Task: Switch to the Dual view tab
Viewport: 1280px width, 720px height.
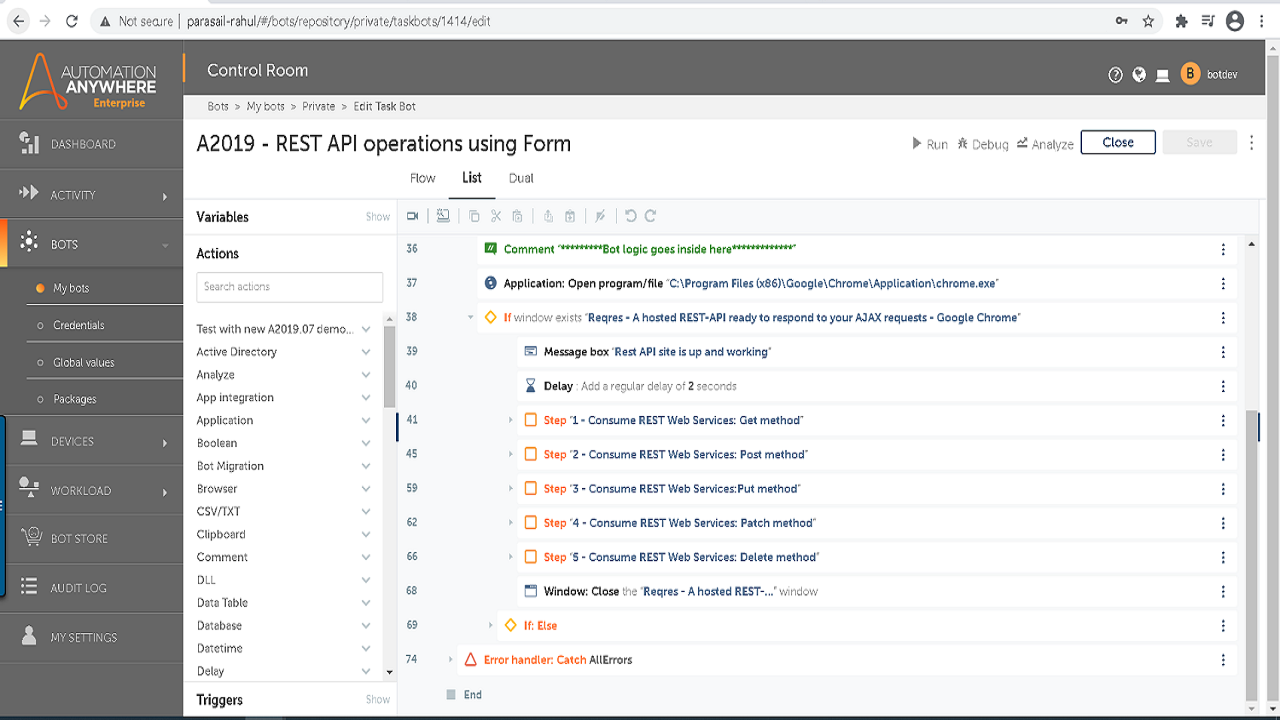Action: coord(521,178)
